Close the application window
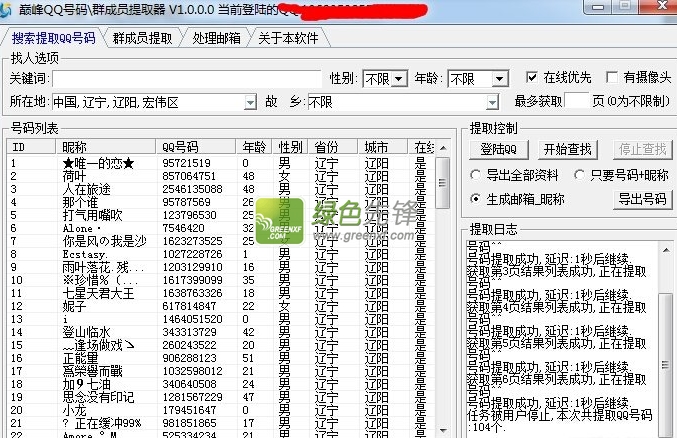 pos(662,6)
